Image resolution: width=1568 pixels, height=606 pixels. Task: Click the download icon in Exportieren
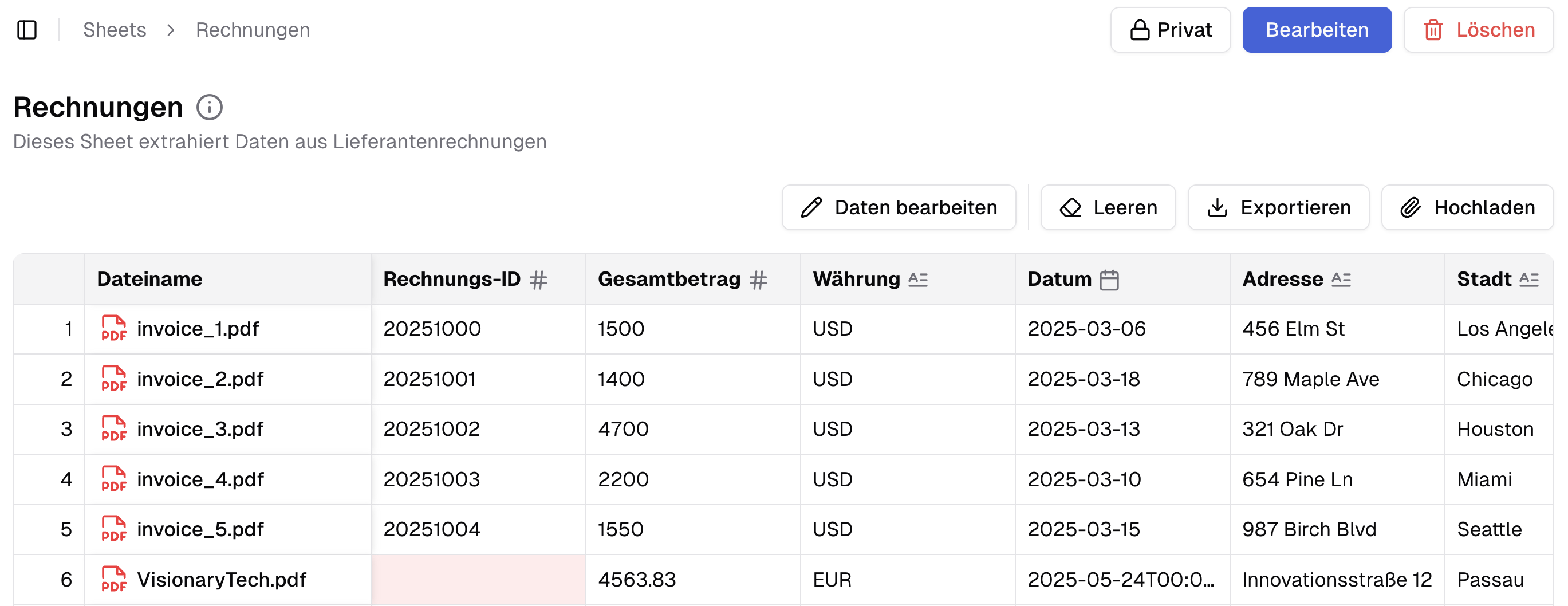(1218, 207)
